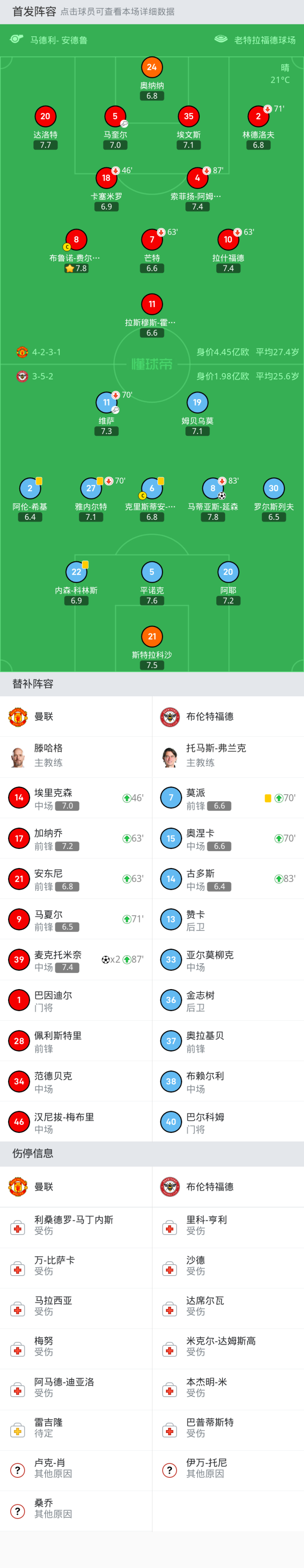This screenshot has width=304, height=1568.
Task: Tap Onana's number 24 goalkeeper icon
Action: [x=152, y=68]
